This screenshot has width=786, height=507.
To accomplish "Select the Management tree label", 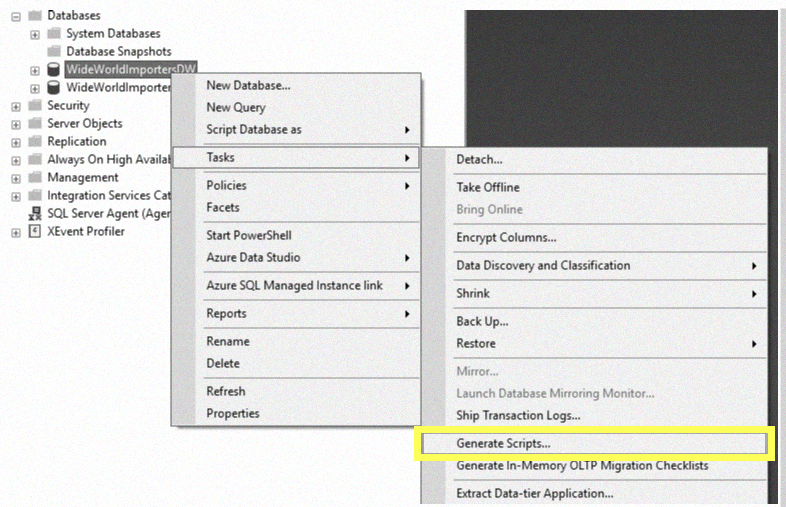I will pyautogui.click(x=83, y=178).
